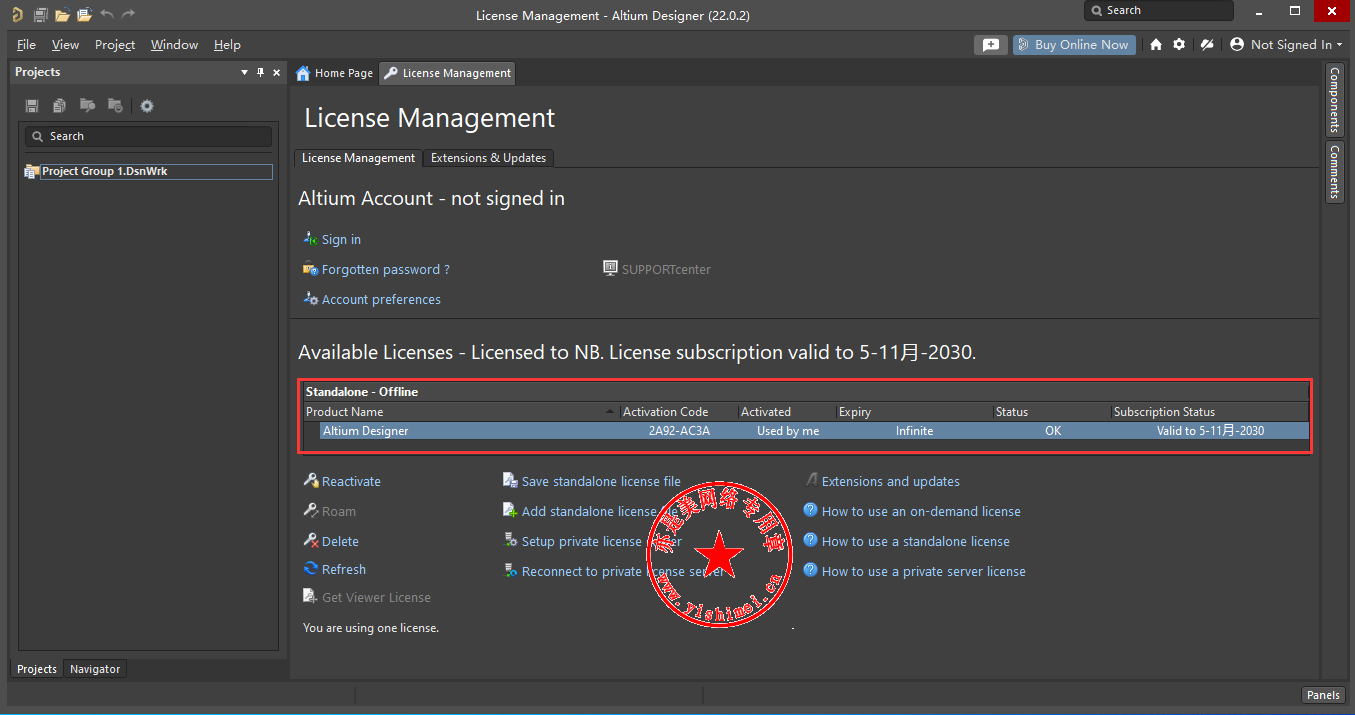Open the View menu
The width and height of the screenshot is (1355, 715).
point(65,45)
